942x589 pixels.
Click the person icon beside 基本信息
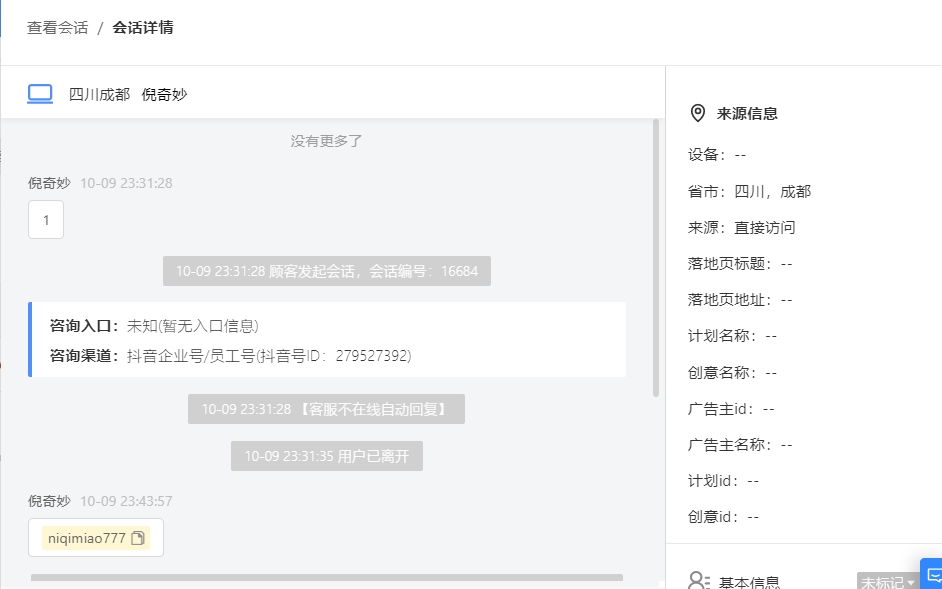pyautogui.click(x=699, y=581)
